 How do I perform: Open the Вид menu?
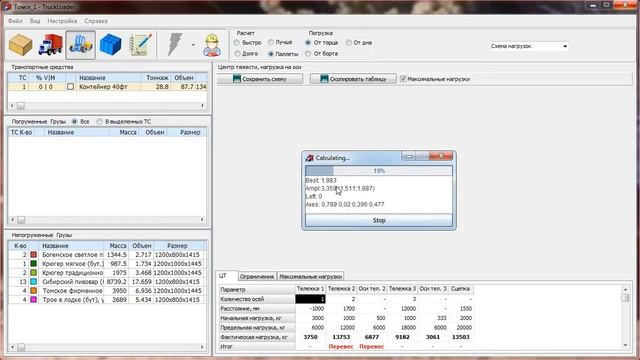tap(35, 21)
